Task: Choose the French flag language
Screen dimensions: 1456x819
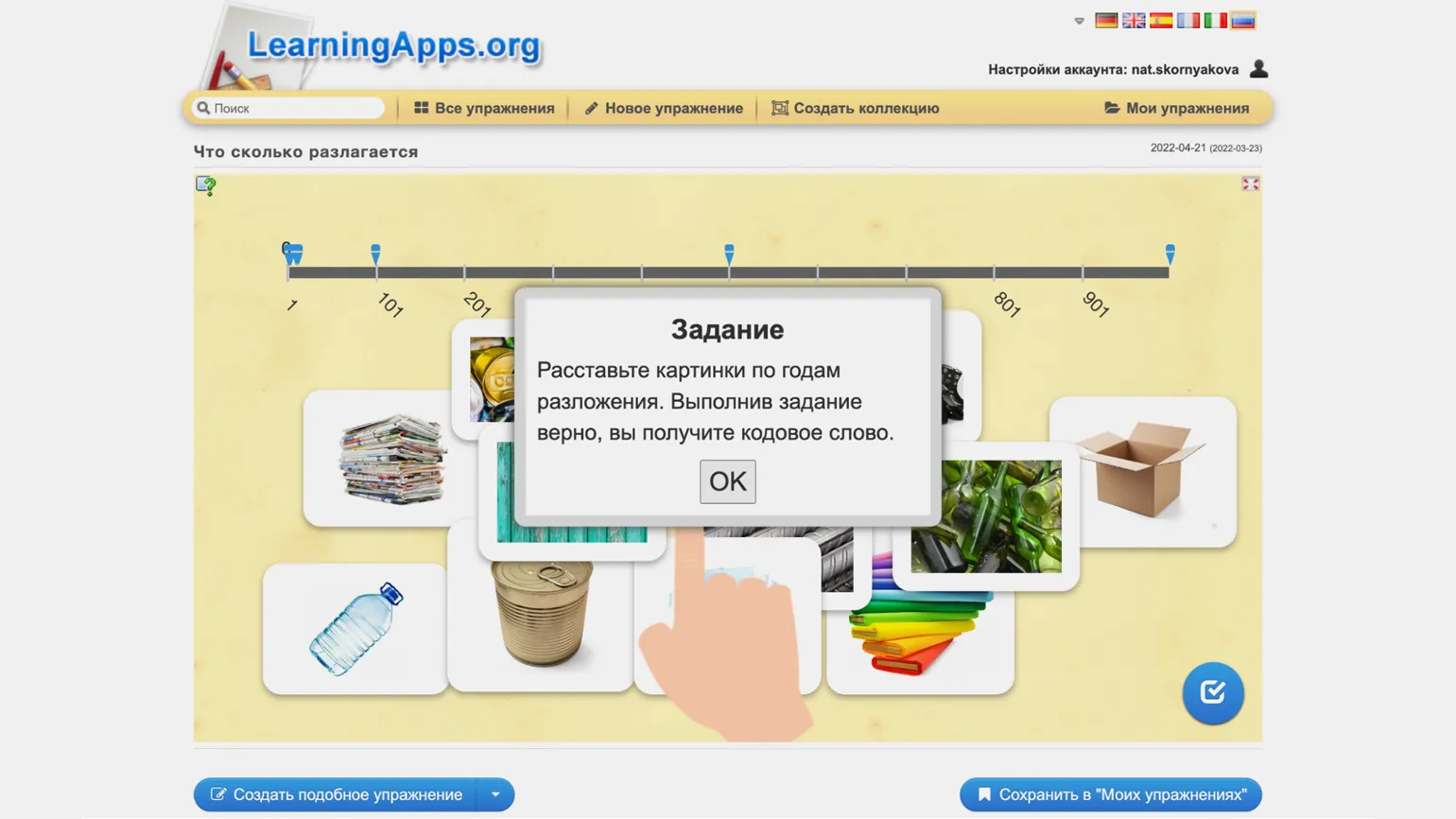Action: pos(1187,21)
